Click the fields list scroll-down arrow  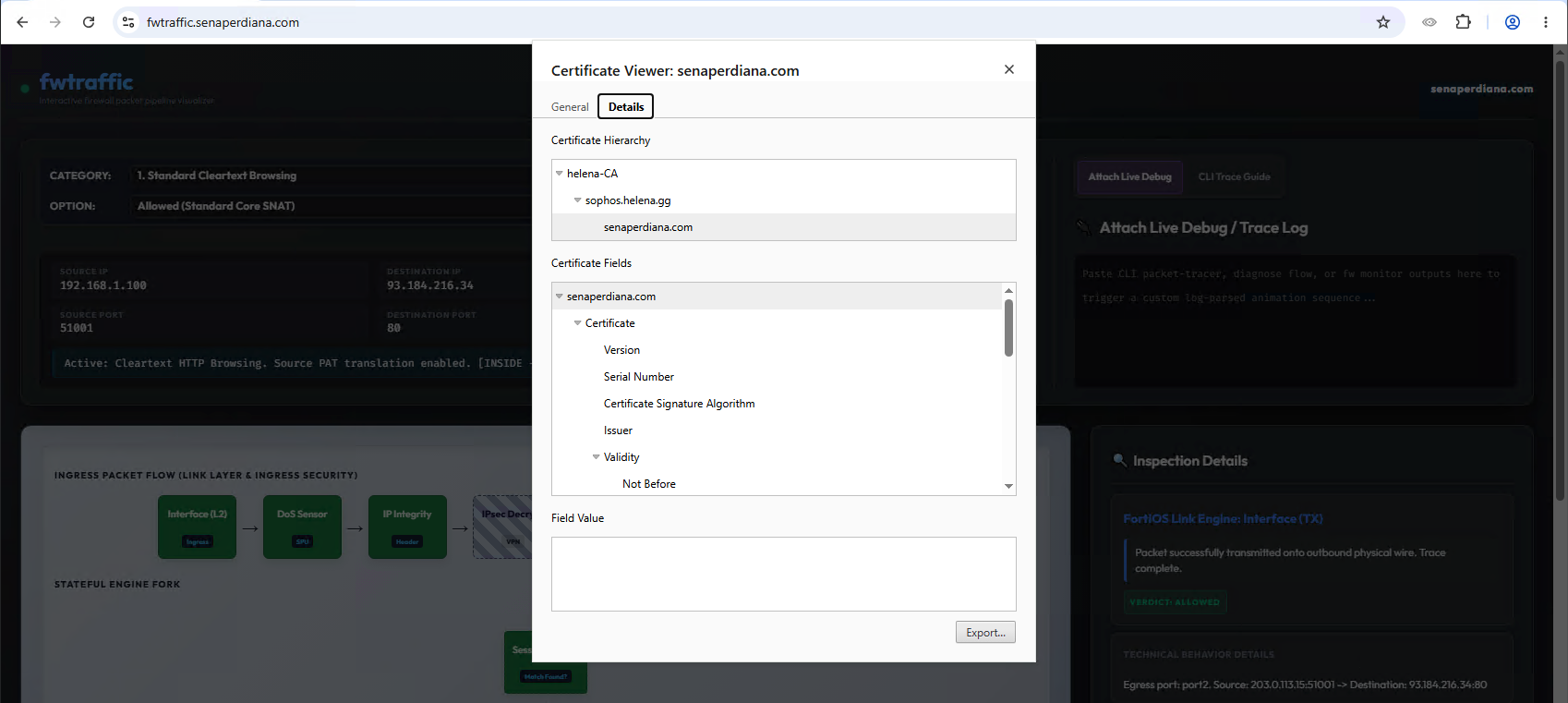(x=1008, y=486)
